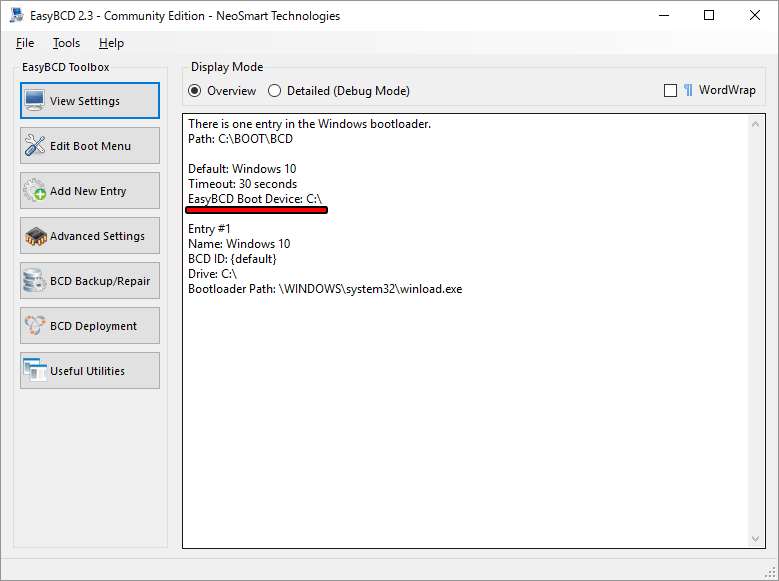Click the text 'Path: C:\BOOT\BCD'
779x581 pixels.
(x=240, y=139)
